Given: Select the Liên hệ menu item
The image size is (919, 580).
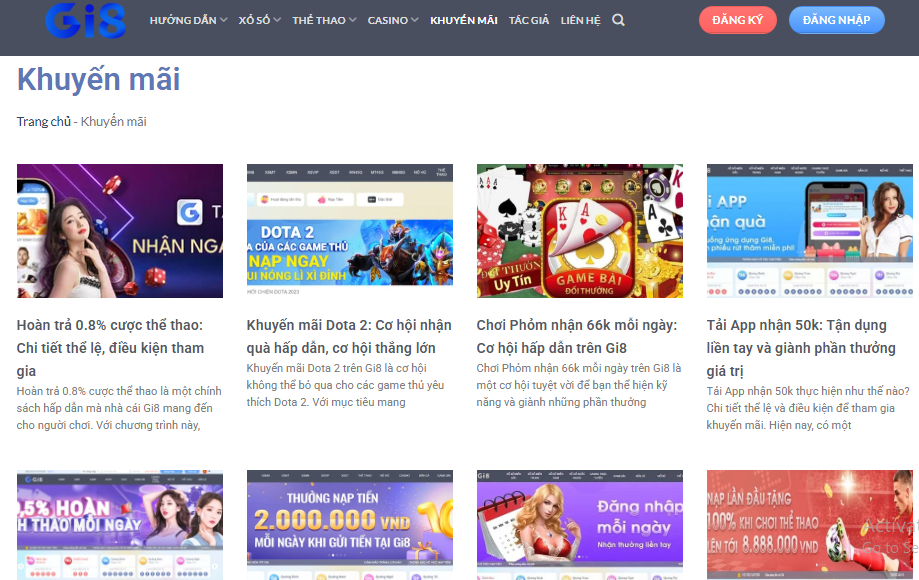Looking at the screenshot, I should point(580,20).
